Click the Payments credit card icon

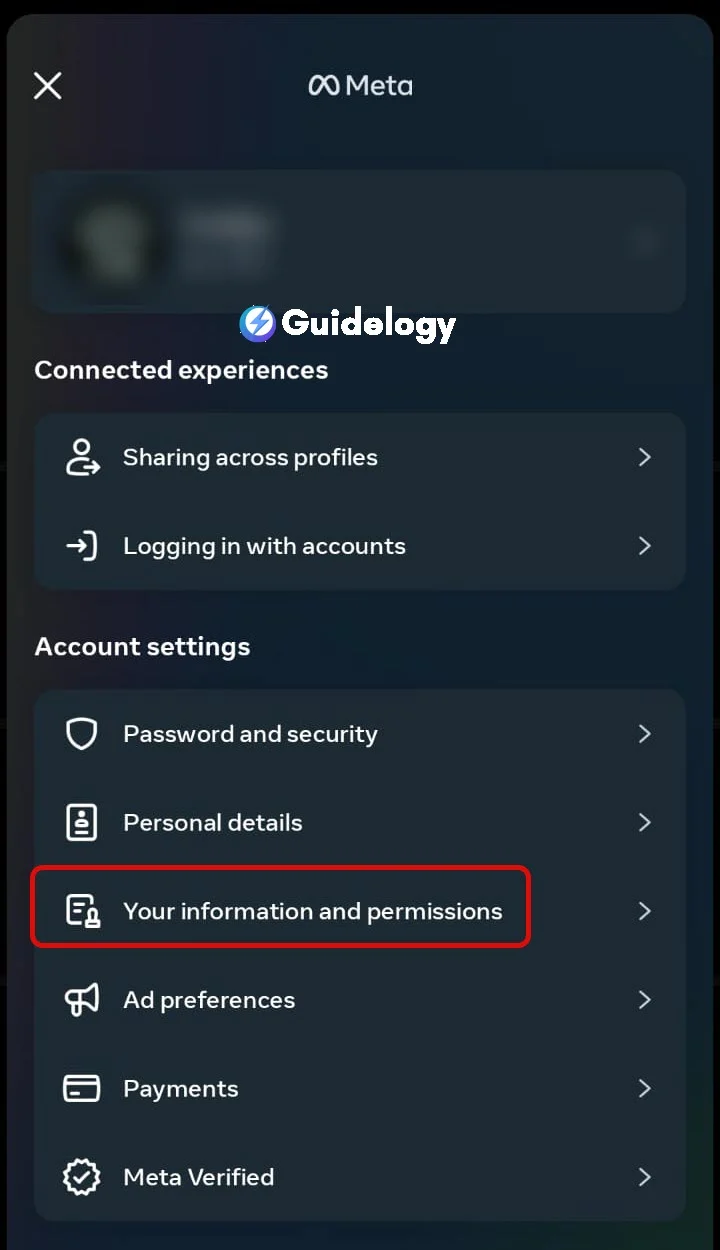[x=82, y=1088]
